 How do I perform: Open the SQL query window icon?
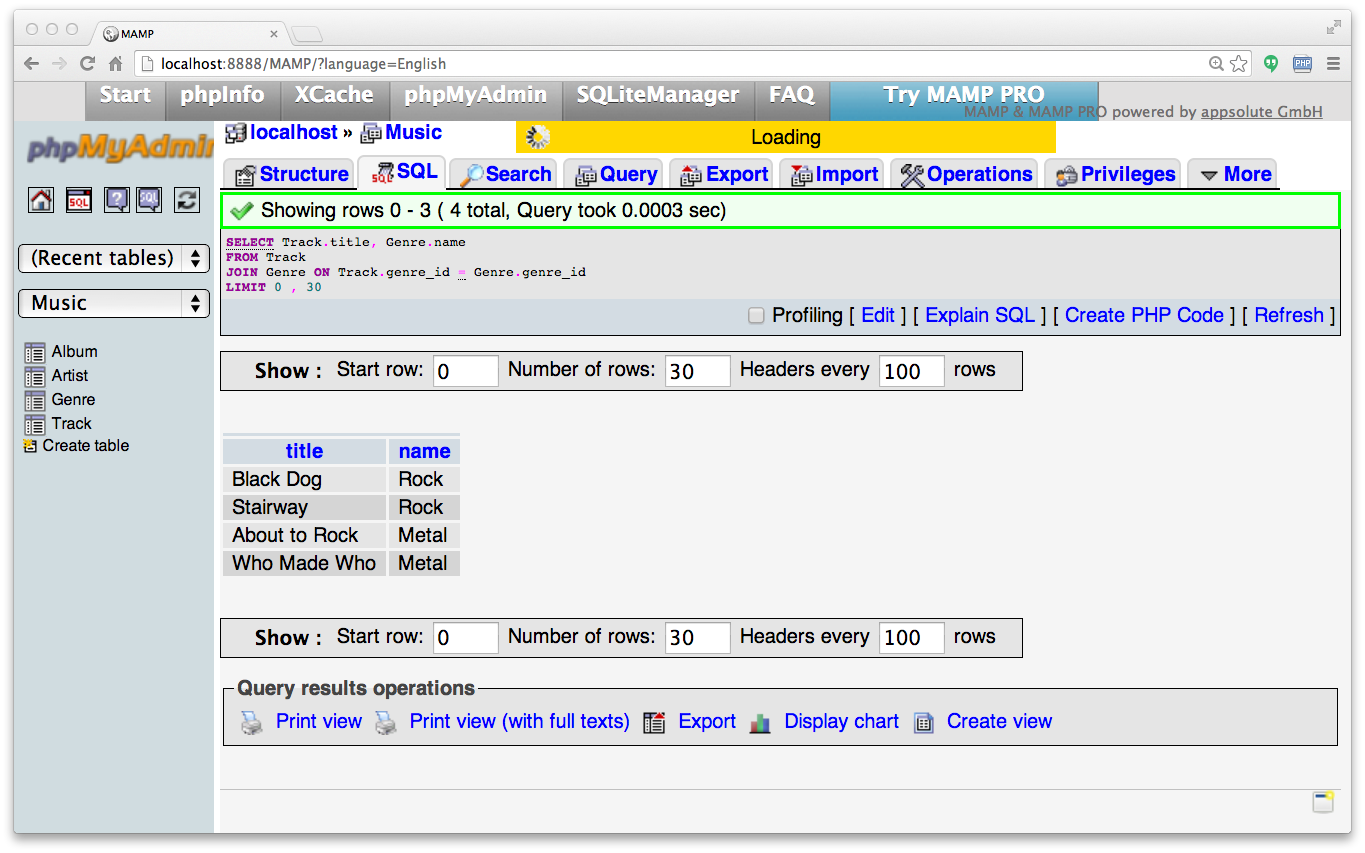[x=79, y=199]
